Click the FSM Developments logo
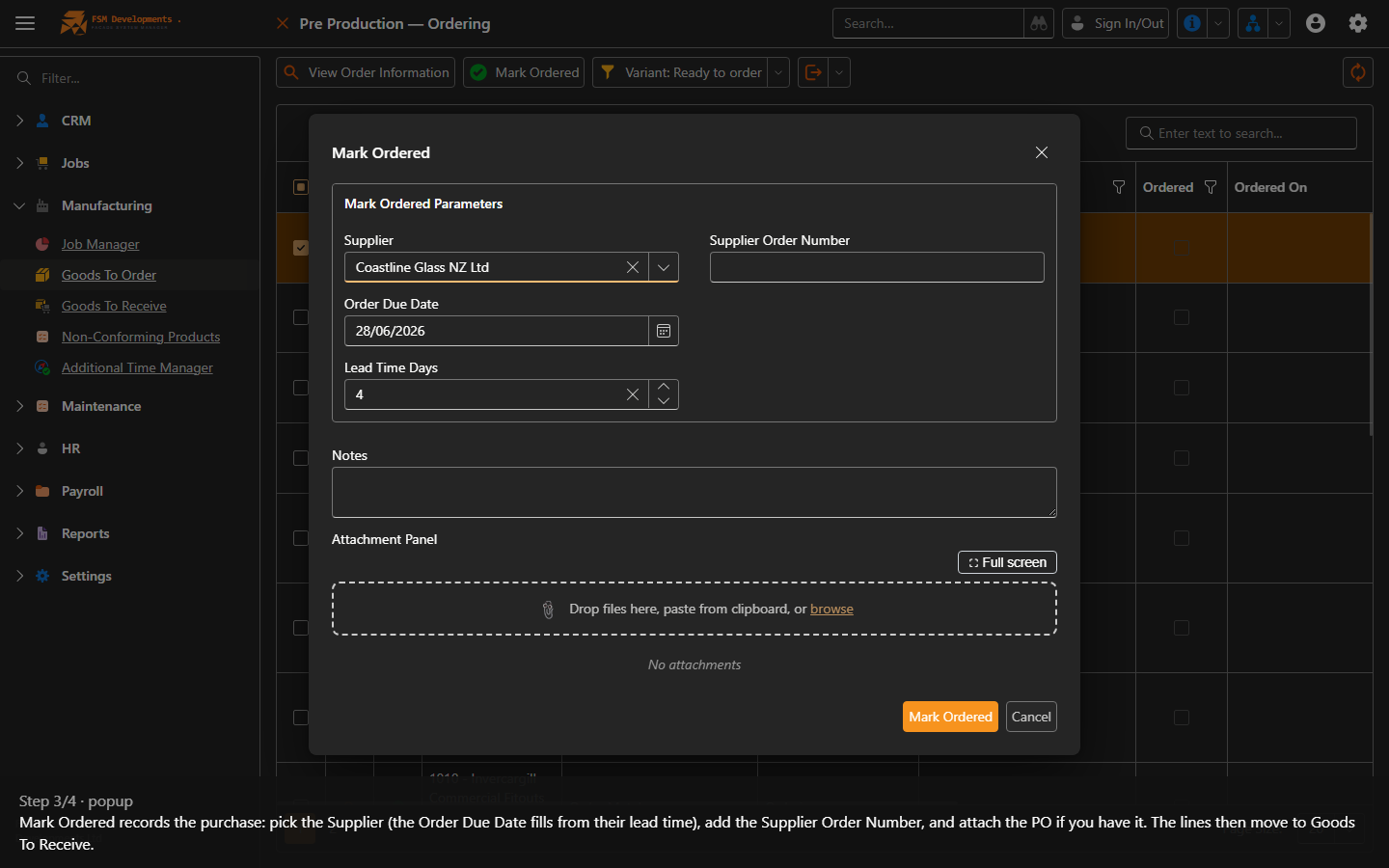1389x868 pixels. pyautogui.click(x=121, y=22)
